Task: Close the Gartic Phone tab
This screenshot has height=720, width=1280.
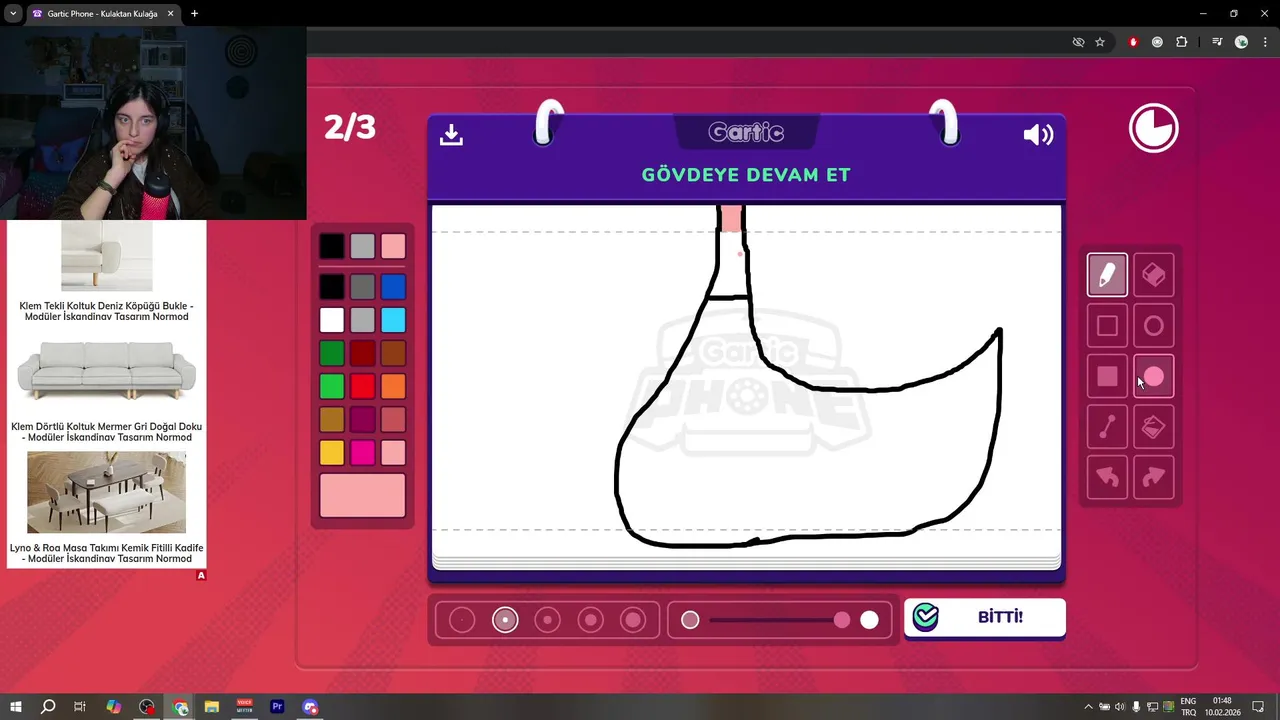Action: [170, 14]
